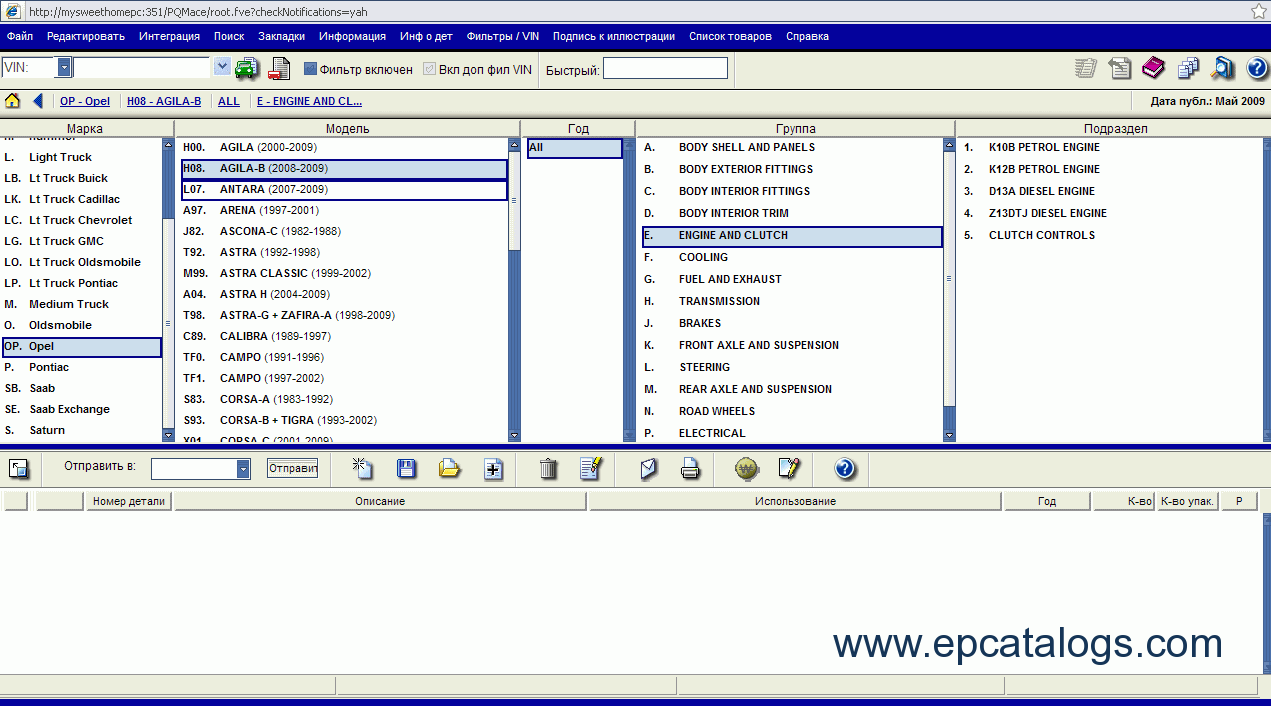
Task: Click the trash can delete icon
Action: tap(548, 468)
